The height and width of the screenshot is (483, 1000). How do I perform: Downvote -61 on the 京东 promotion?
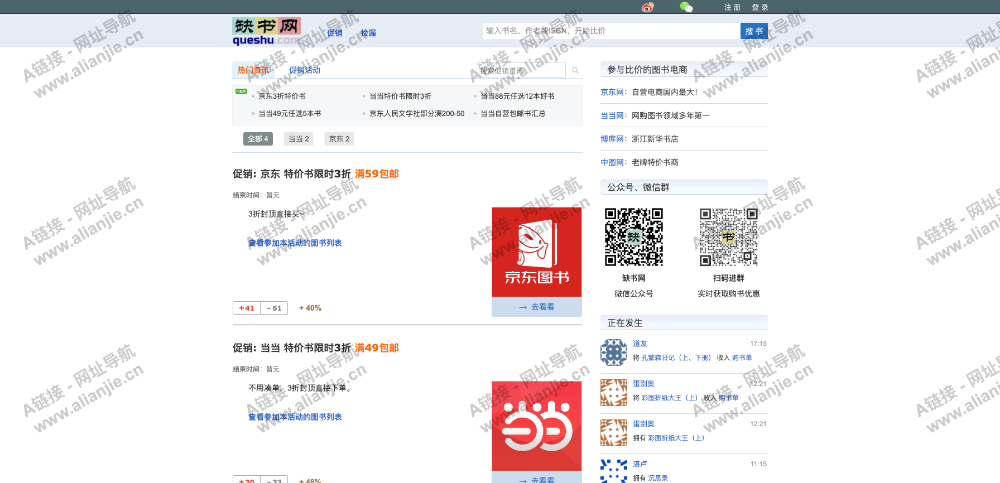[274, 308]
